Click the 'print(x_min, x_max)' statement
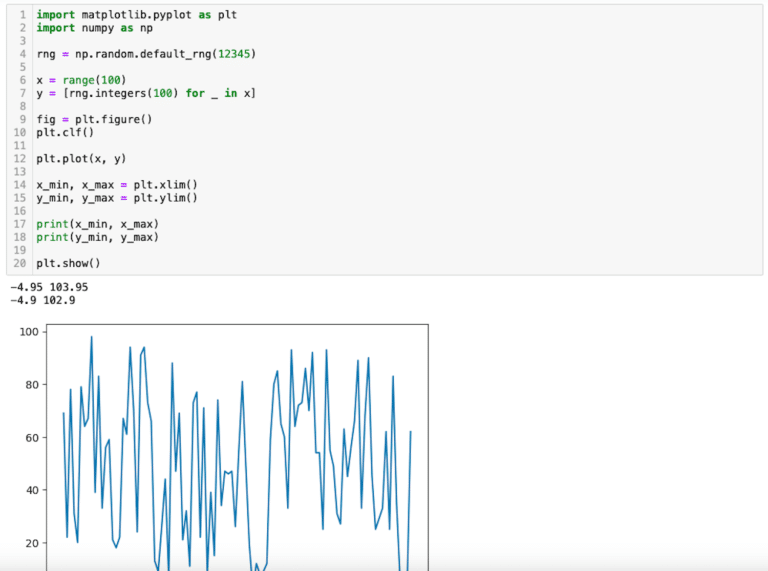The height and width of the screenshot is (571, 768). [x=97, y=224]
